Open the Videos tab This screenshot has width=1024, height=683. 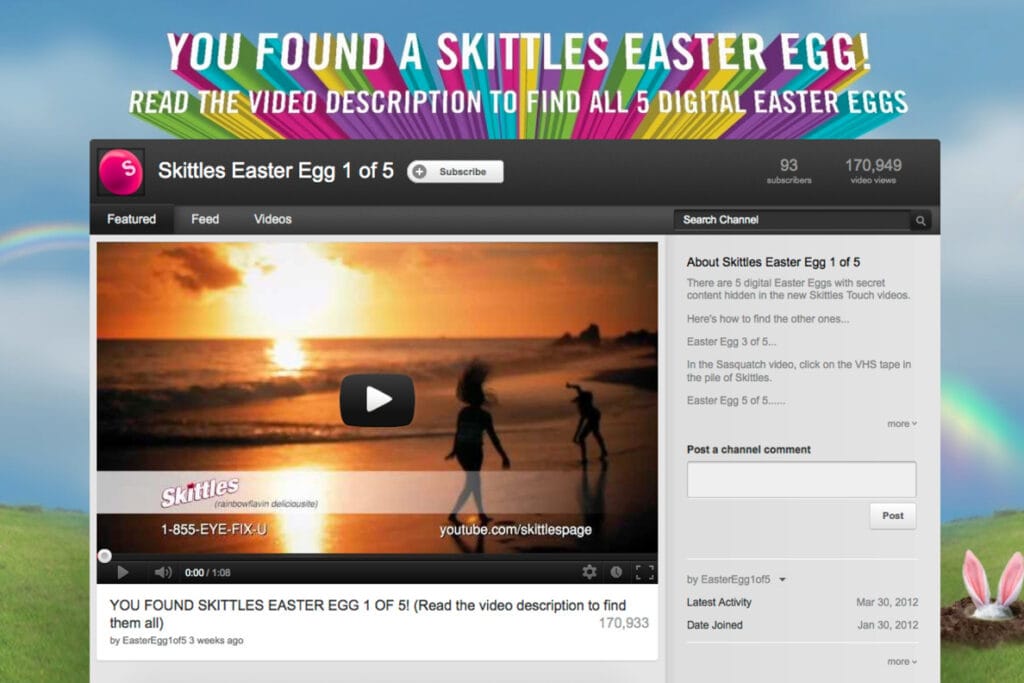tap(272, 219)
